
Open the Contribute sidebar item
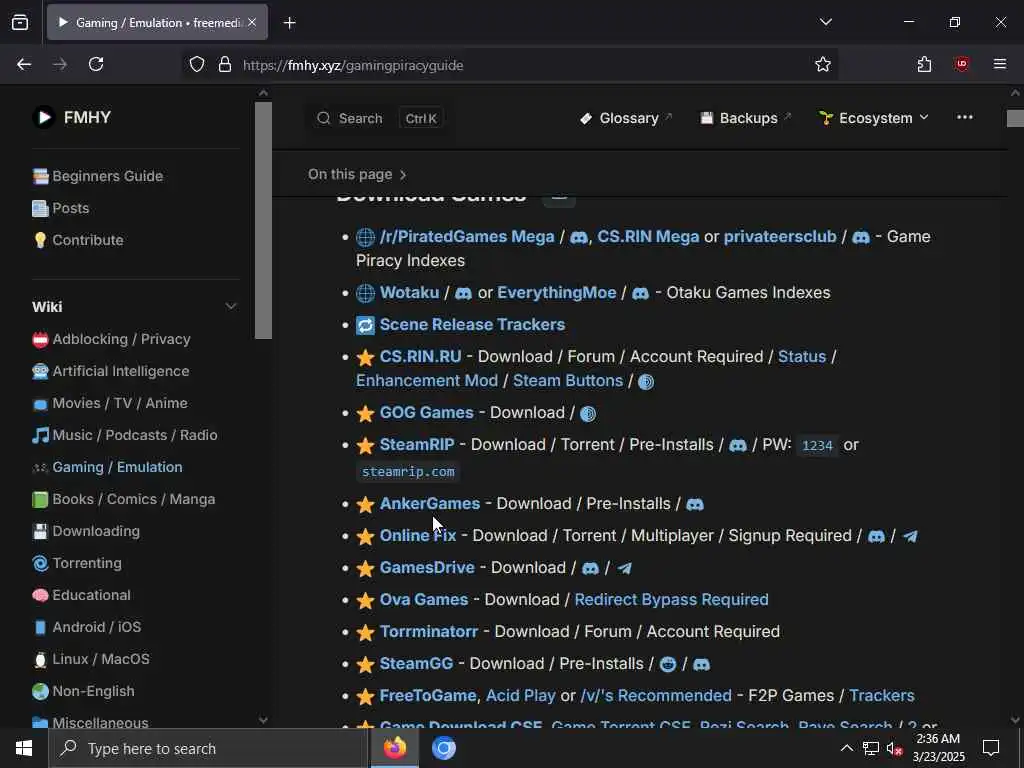pos(78,240)
